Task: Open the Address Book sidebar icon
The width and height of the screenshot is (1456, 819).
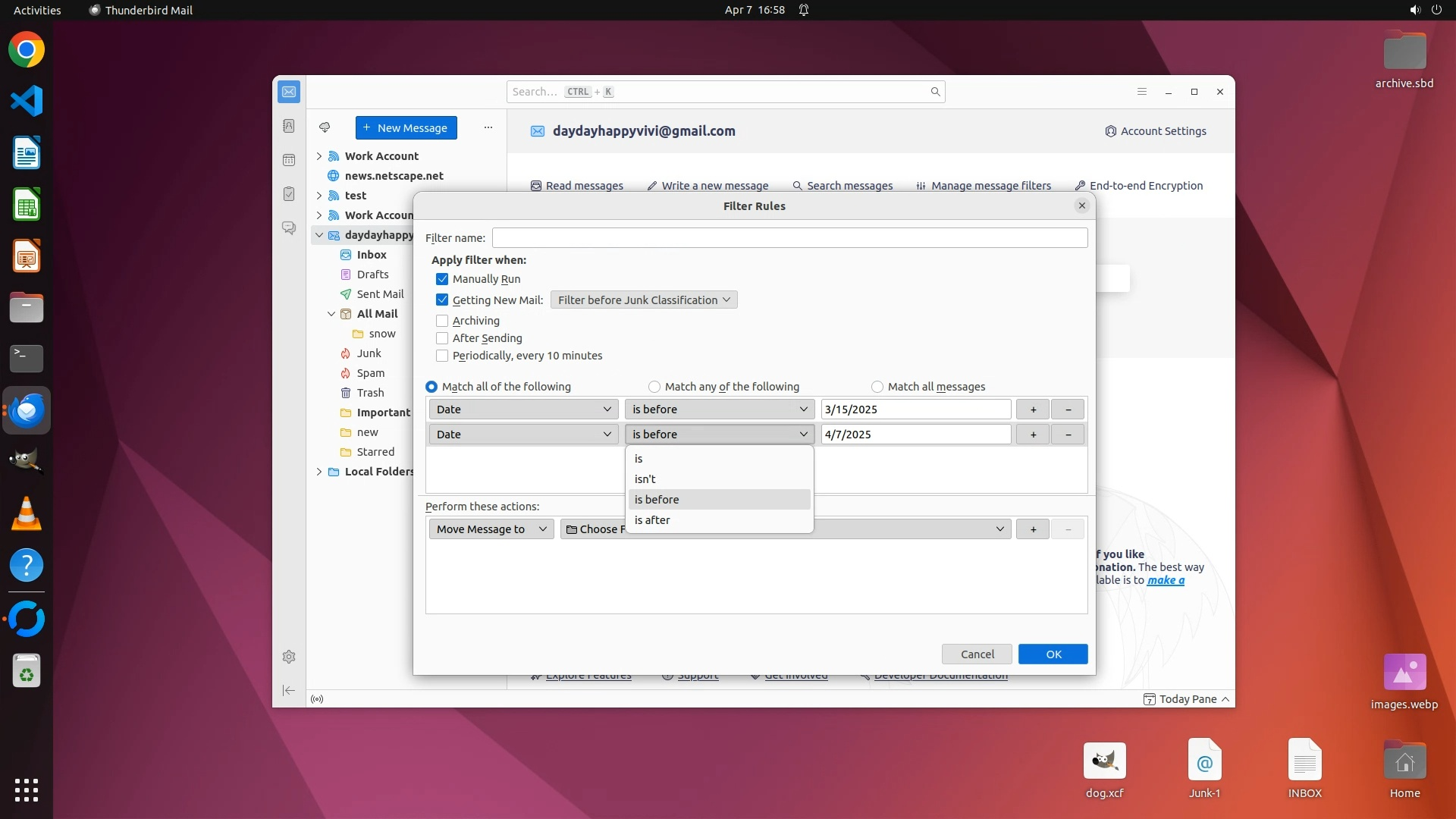Action: tap(289, 126)
